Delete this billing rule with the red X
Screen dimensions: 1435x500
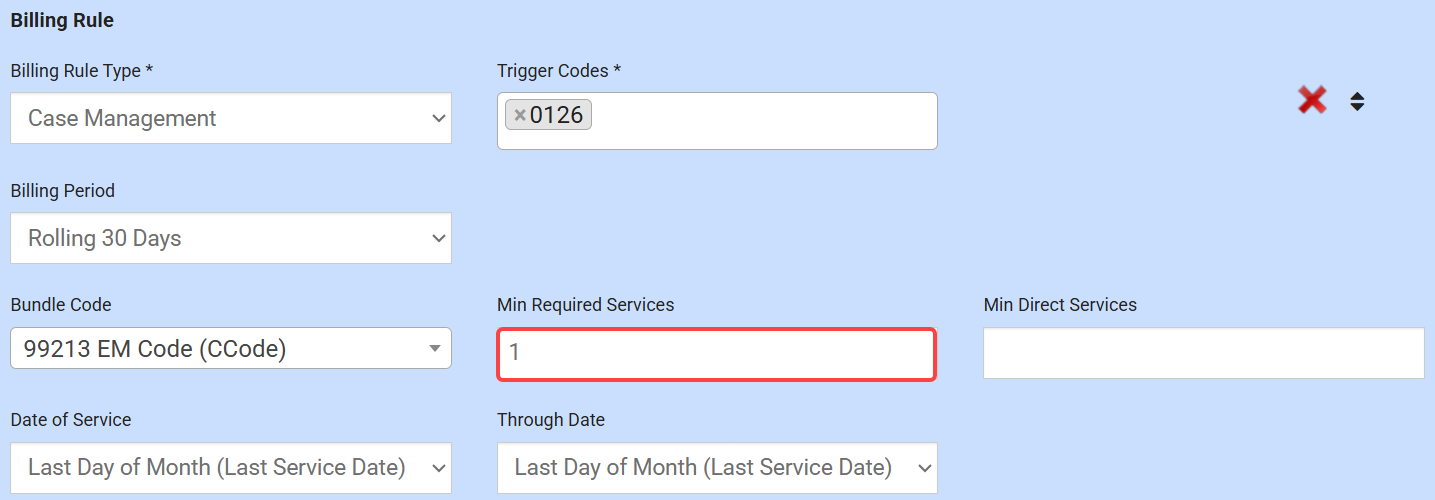click(x=1312, y=100)
